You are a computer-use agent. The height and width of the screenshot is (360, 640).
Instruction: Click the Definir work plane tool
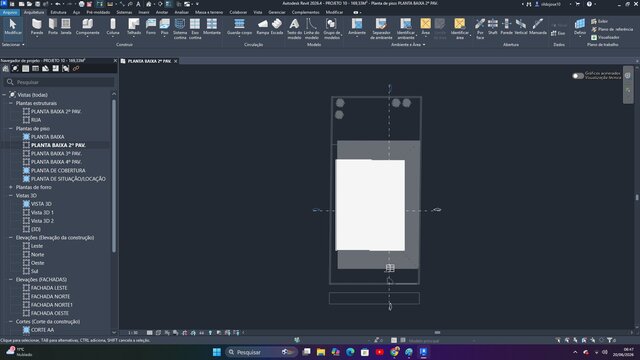[580, 27]
